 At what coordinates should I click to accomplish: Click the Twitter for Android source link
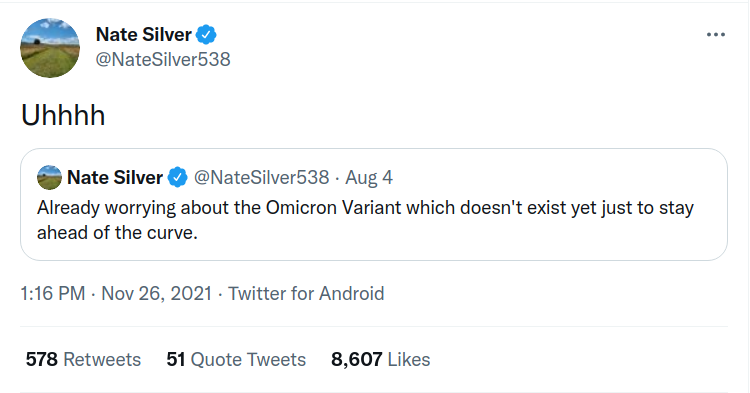[x=306, y=294]
